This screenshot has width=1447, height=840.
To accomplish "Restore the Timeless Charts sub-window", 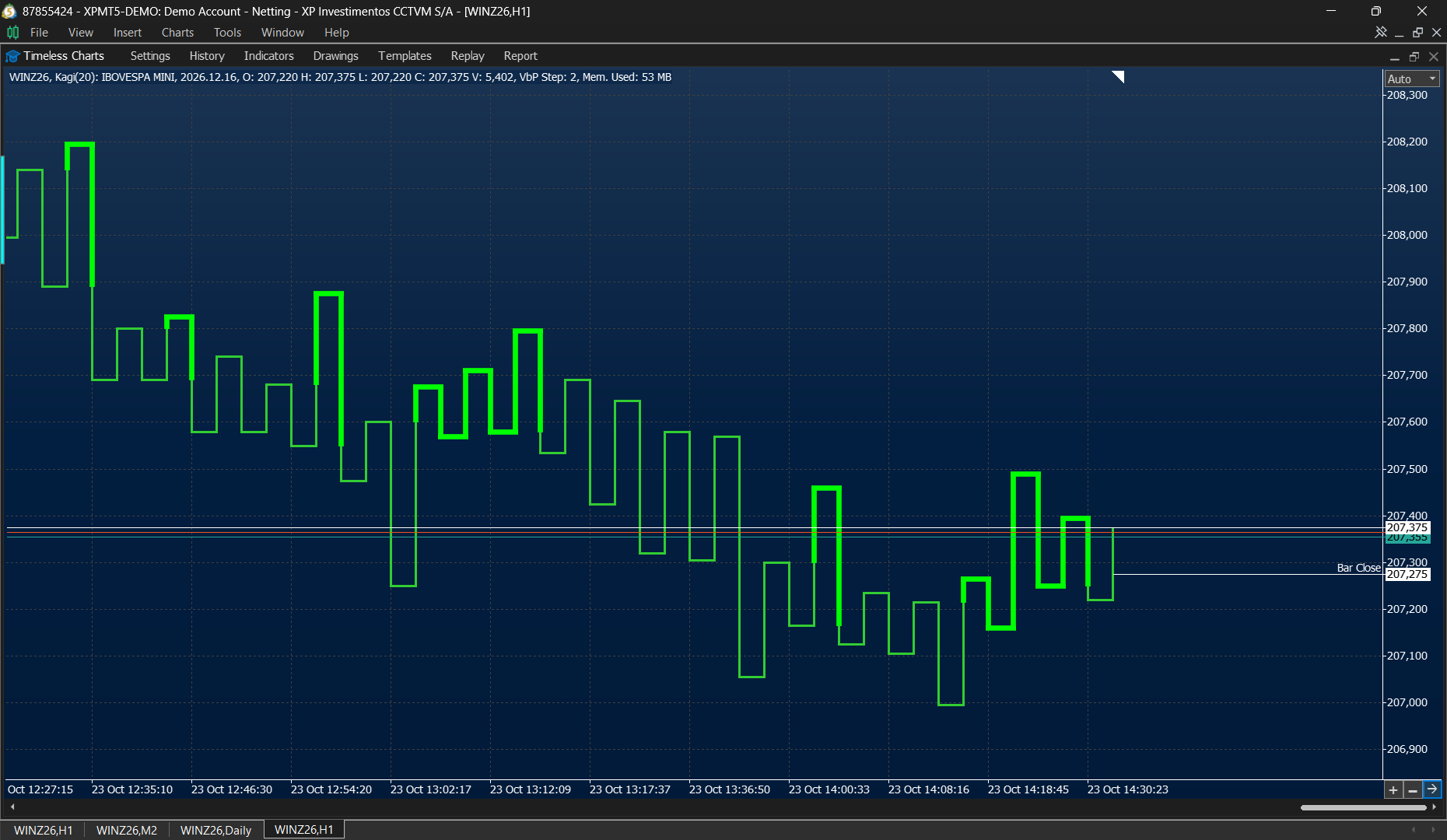I will (x=1414, y=56).
